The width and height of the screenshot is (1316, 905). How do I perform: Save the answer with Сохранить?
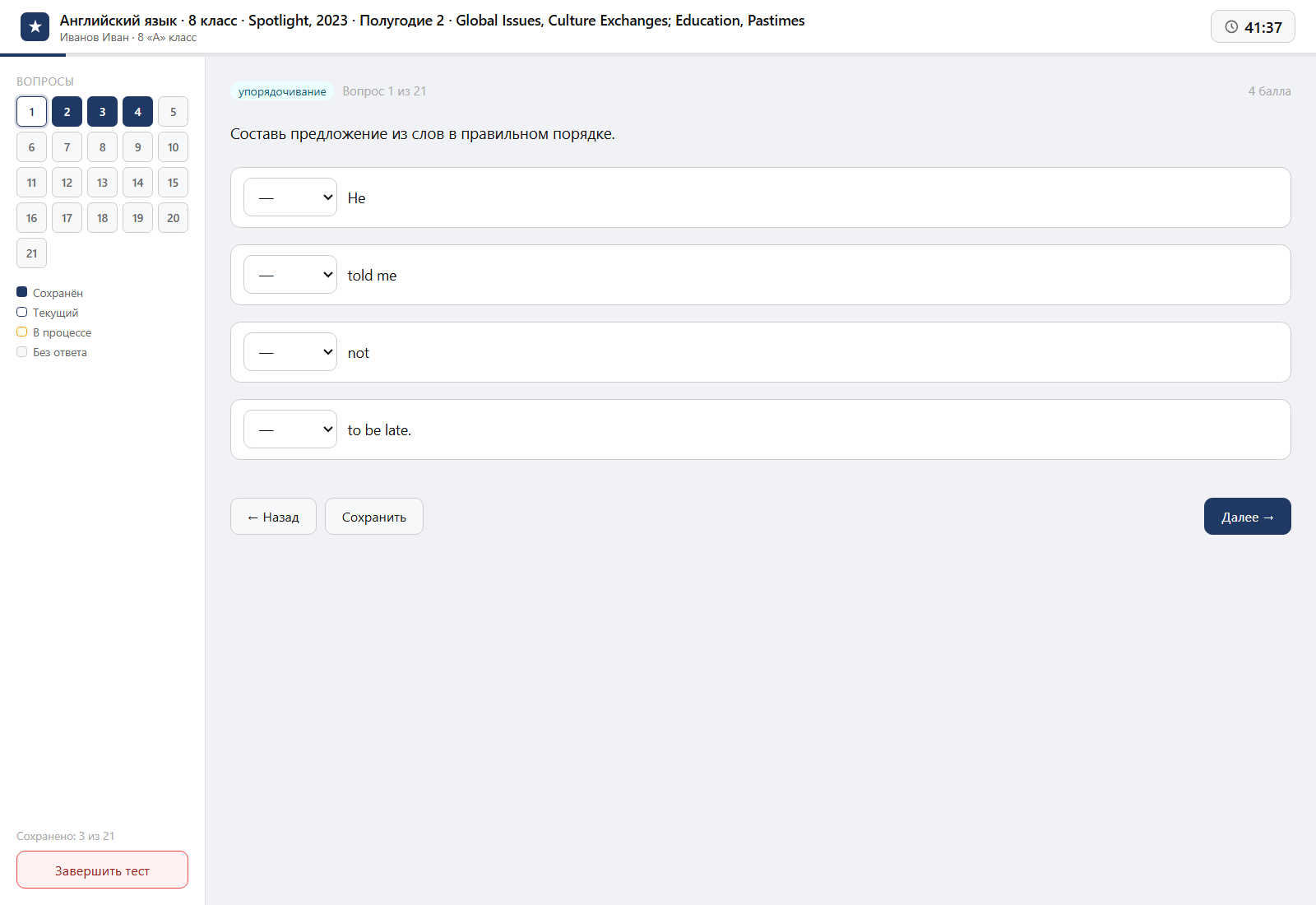[x=374, y=517]
